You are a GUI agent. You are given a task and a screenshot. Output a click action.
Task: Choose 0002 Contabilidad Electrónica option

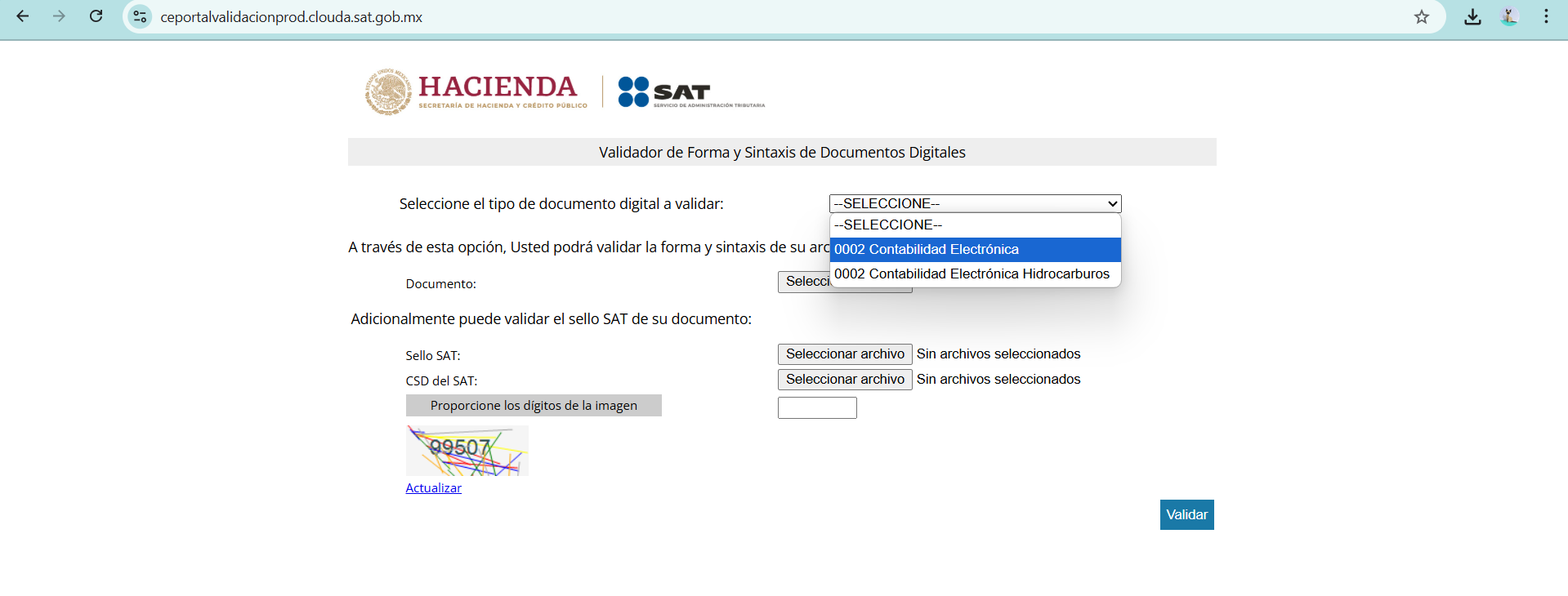pyautogui.click(x=975, y=250)
